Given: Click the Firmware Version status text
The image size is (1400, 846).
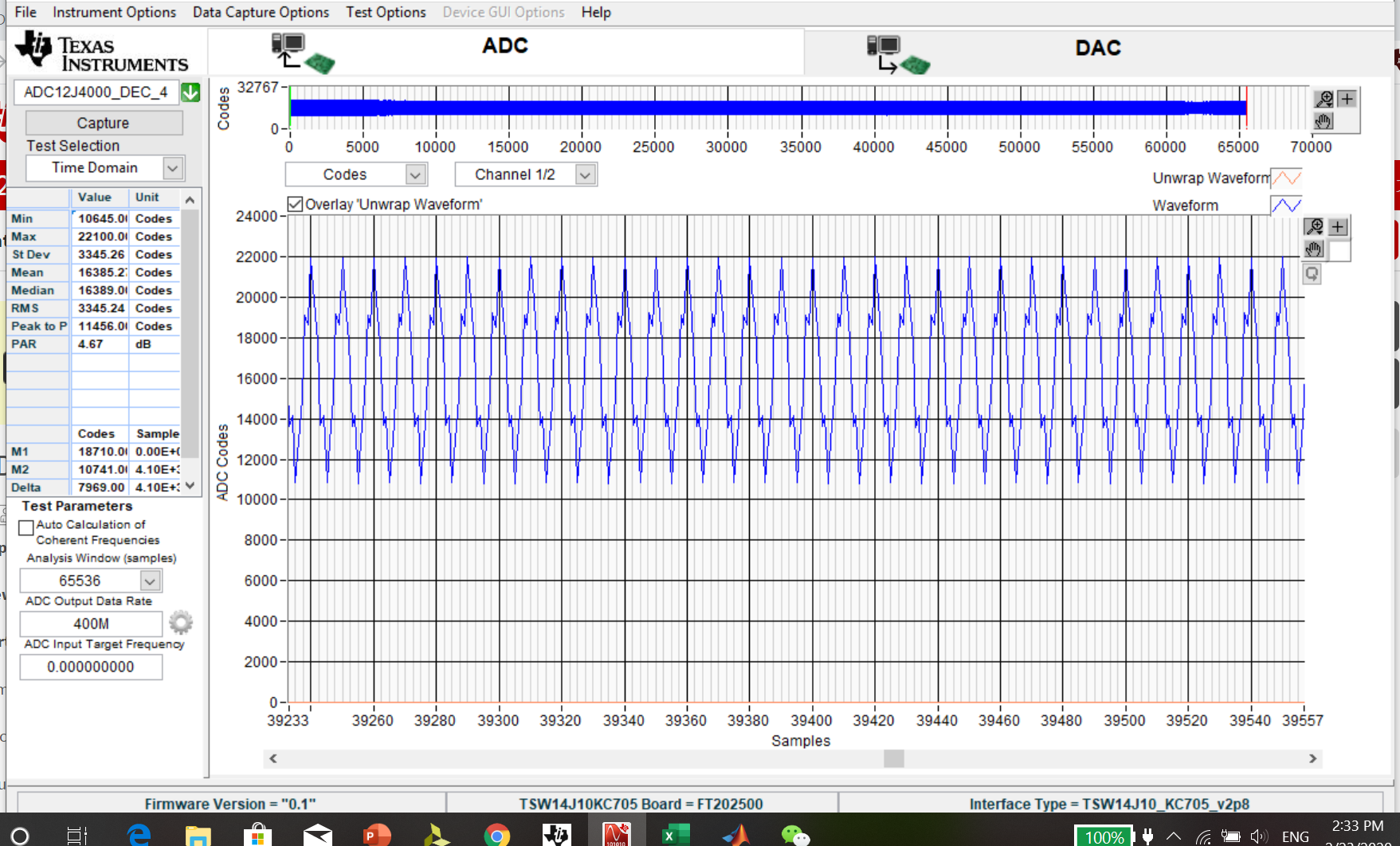Looking at the screenshot, I should [x=230, y=804].
